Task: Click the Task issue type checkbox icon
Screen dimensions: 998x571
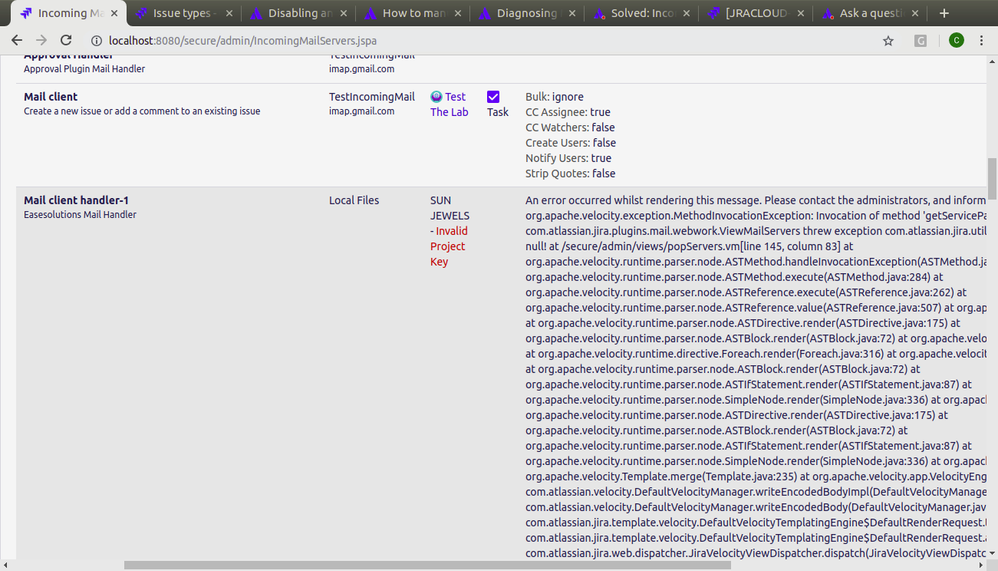Action: [493, 97]
